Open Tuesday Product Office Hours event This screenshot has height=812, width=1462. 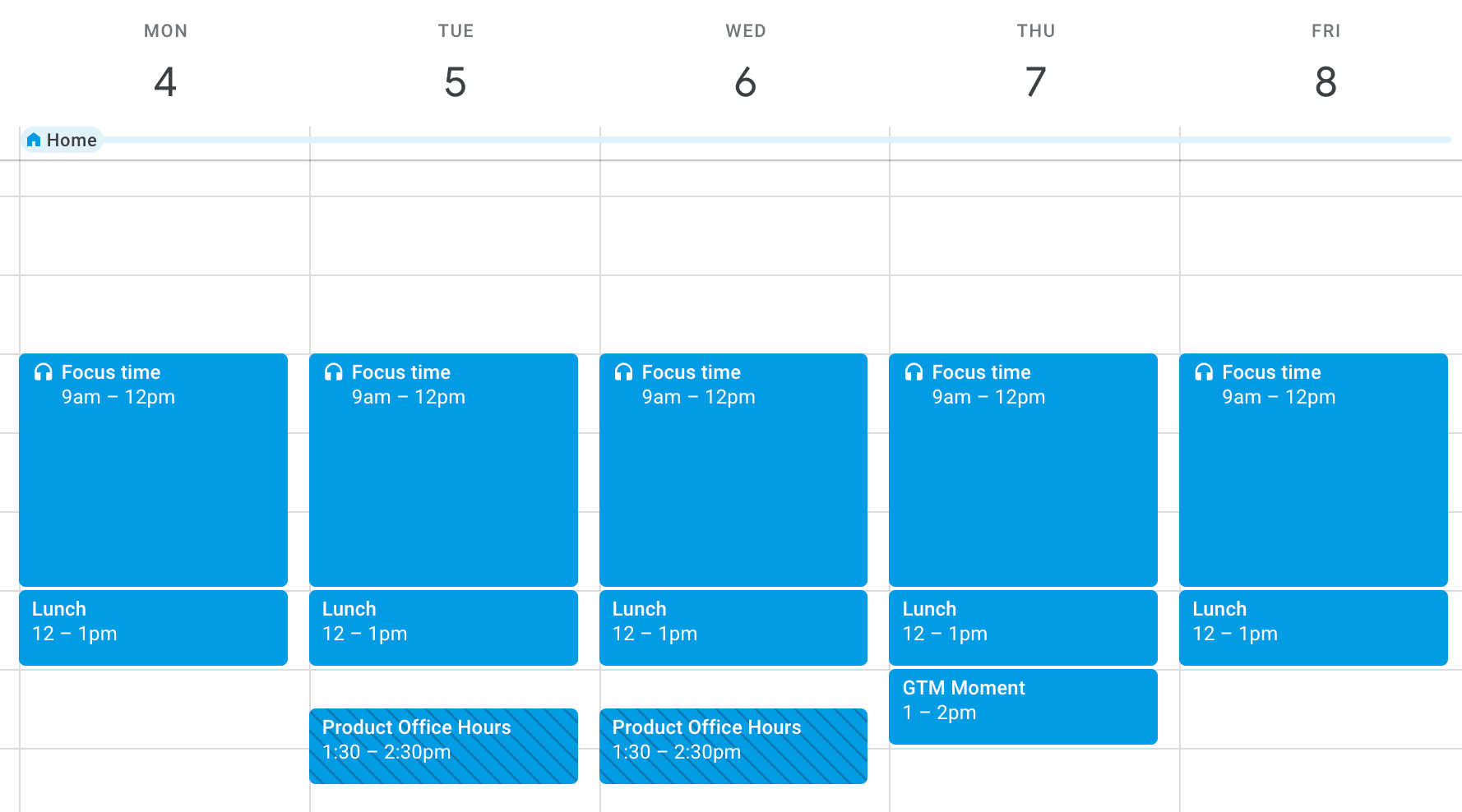443,746
